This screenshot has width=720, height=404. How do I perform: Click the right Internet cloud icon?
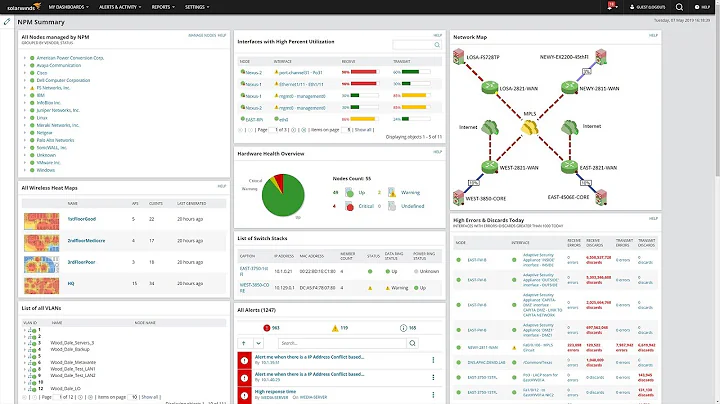click(x=569, y=127)
